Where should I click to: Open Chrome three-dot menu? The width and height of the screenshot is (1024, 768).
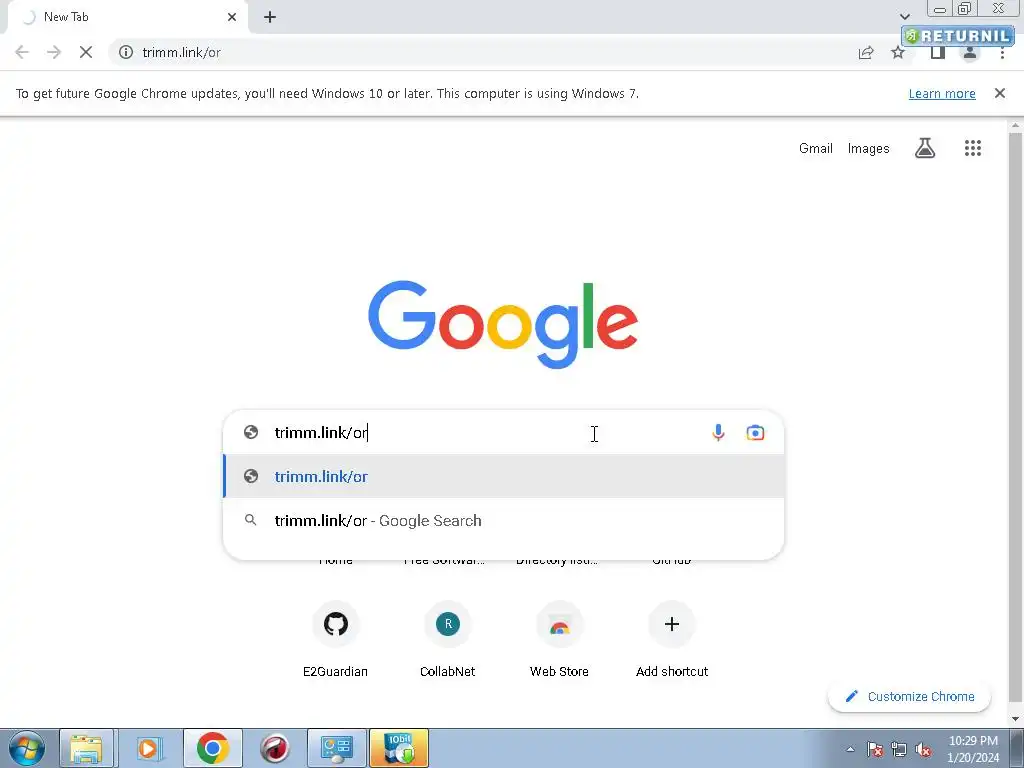tap(1002, 52)
